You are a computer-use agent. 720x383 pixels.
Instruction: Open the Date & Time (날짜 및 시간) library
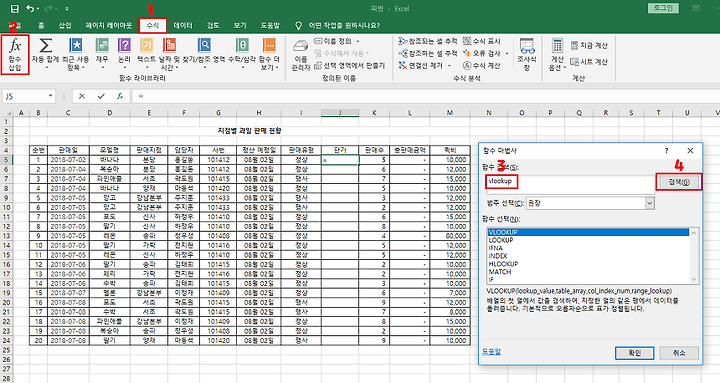pos(169,54)
